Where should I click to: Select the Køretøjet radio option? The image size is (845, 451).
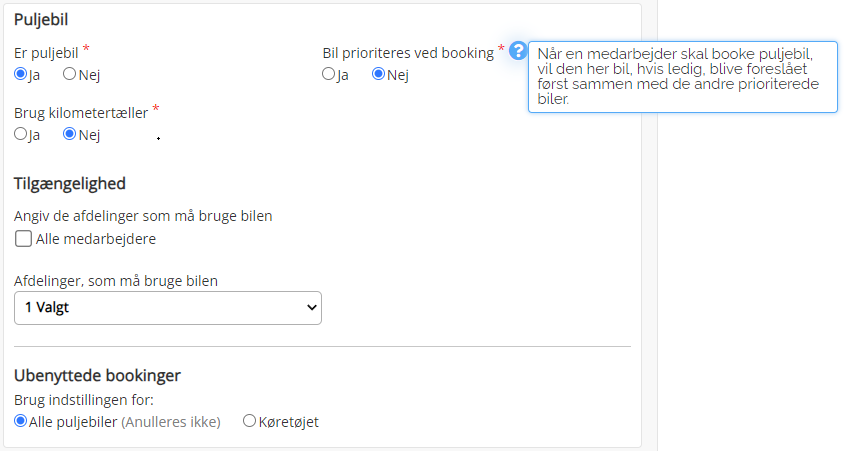(249, 421)
